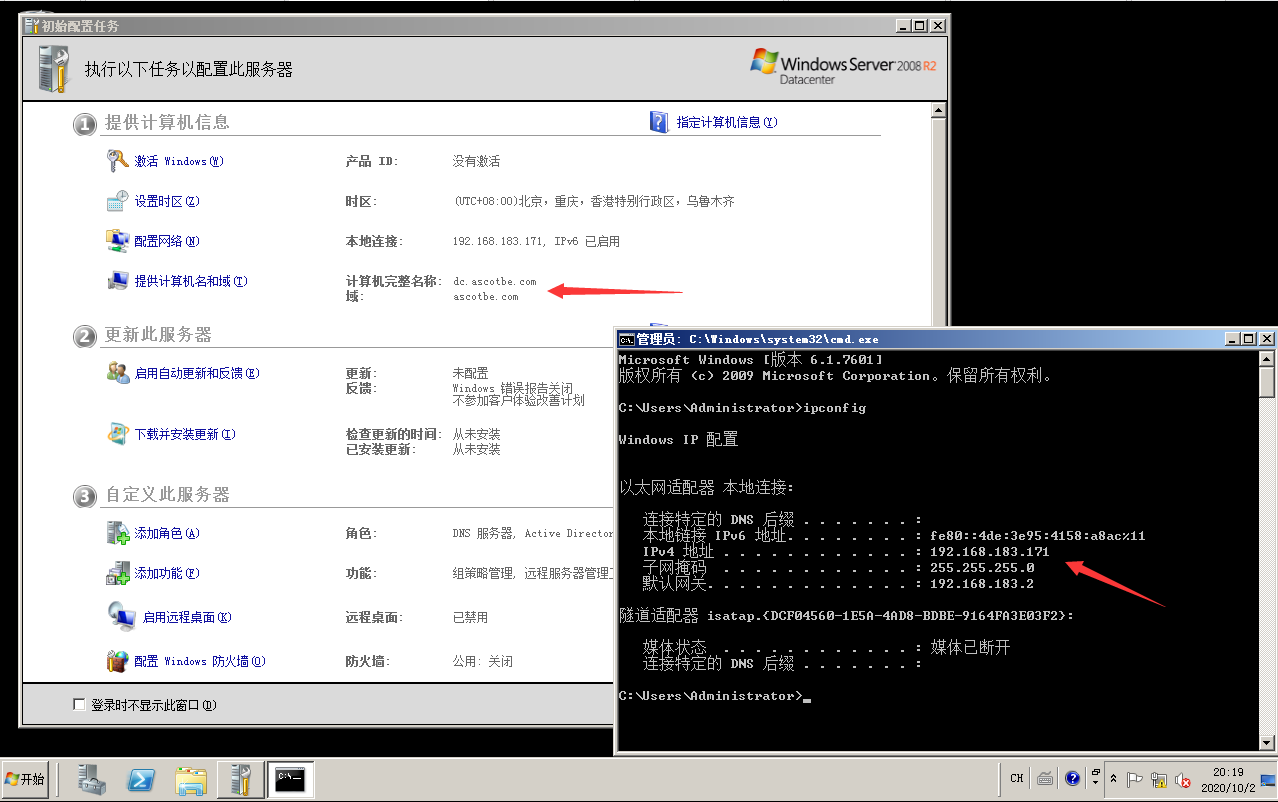
Task: Check '登录时不显示此窗口' checkbox
Action: (x=80, y=705)
